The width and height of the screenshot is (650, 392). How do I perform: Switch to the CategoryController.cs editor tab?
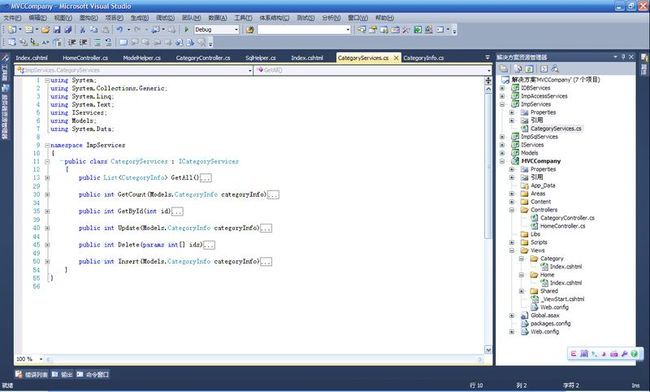tap(203, 58)
